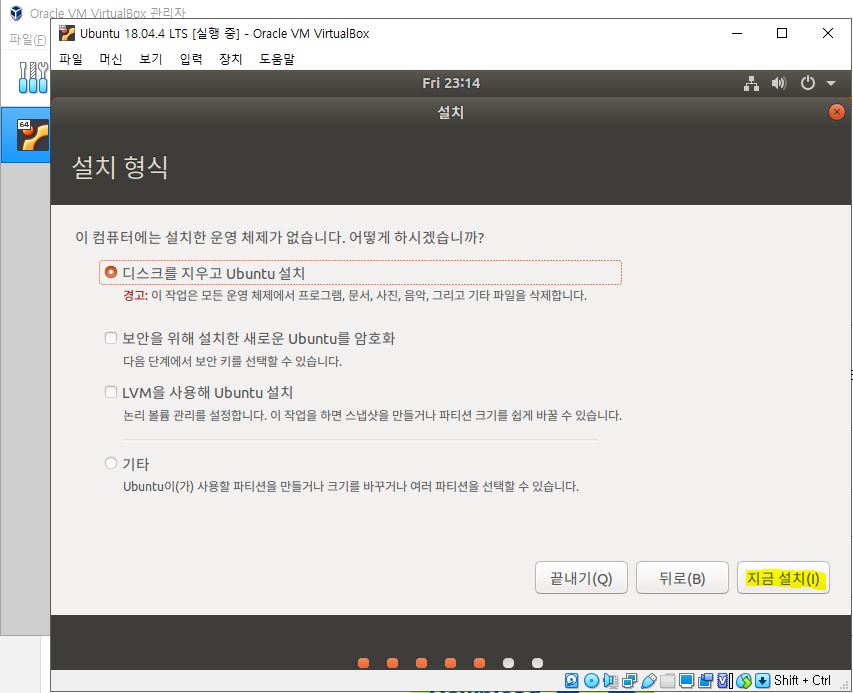
Task: Click the '경고:' warning text line
Action: (x=355, y=295)
